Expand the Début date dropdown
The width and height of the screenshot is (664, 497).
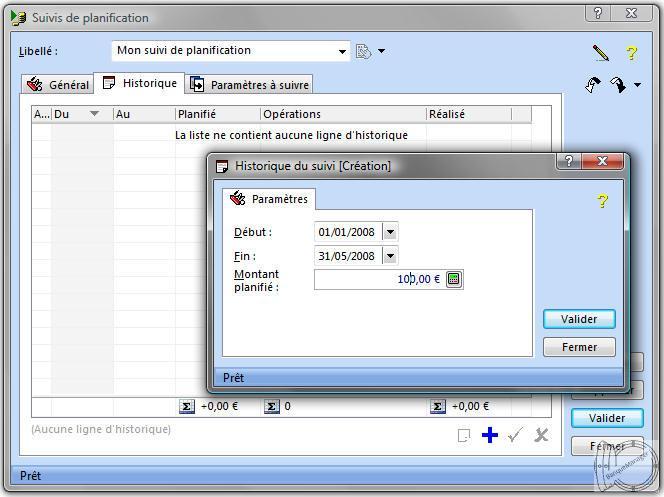click(390, 232)
